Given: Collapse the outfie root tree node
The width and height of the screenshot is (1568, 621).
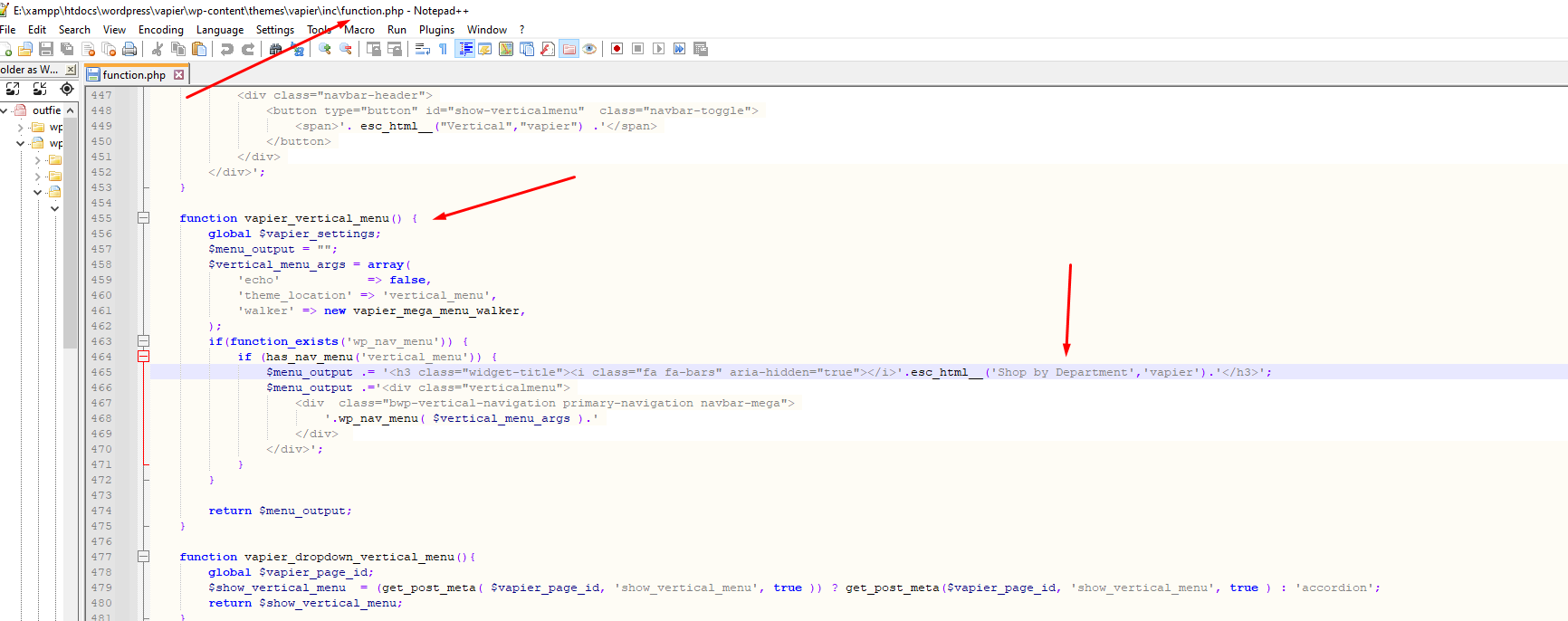Looking at the screenshot, I should pyautogui.click(x=5, y=110).
